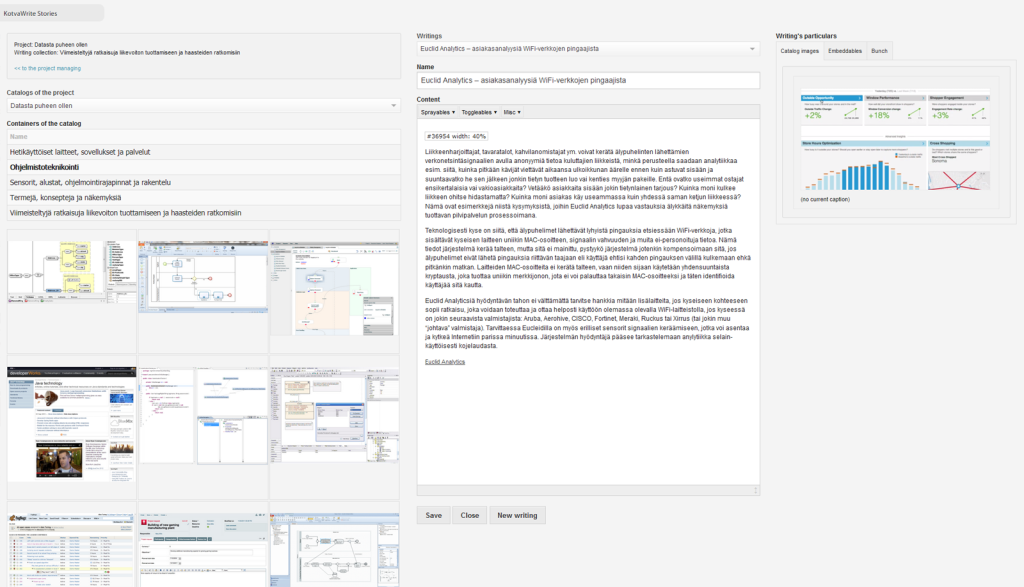
Task: Select the orange-boxes modeling tool thumbnail
Action: click(x=334, y=415)
